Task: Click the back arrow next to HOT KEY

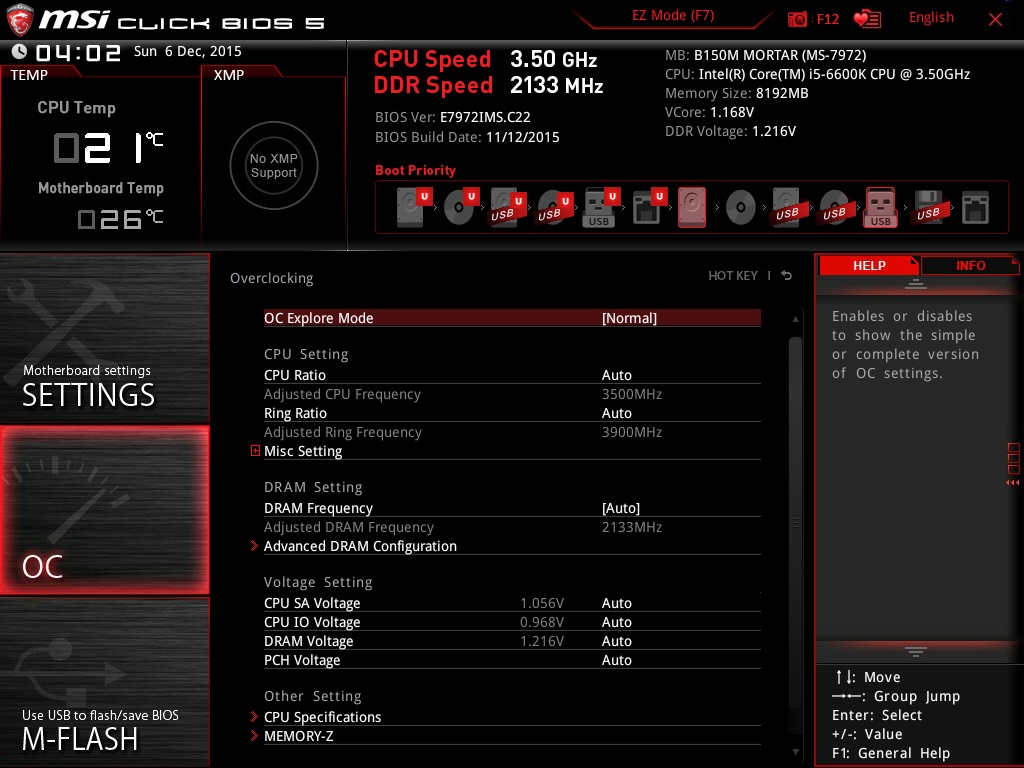Action: click(x=787, y=276)
